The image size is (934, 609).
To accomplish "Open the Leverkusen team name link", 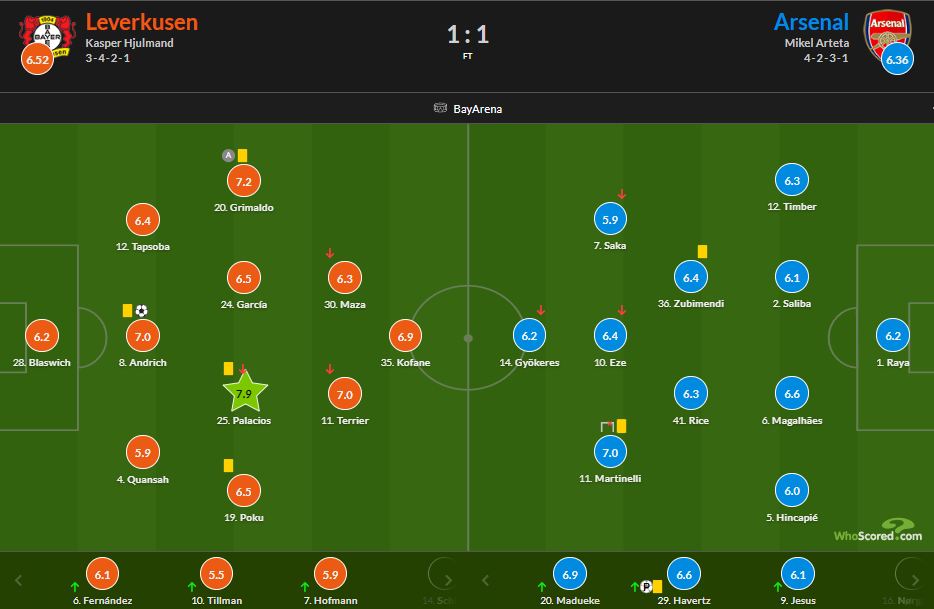I will pos(142,22).
